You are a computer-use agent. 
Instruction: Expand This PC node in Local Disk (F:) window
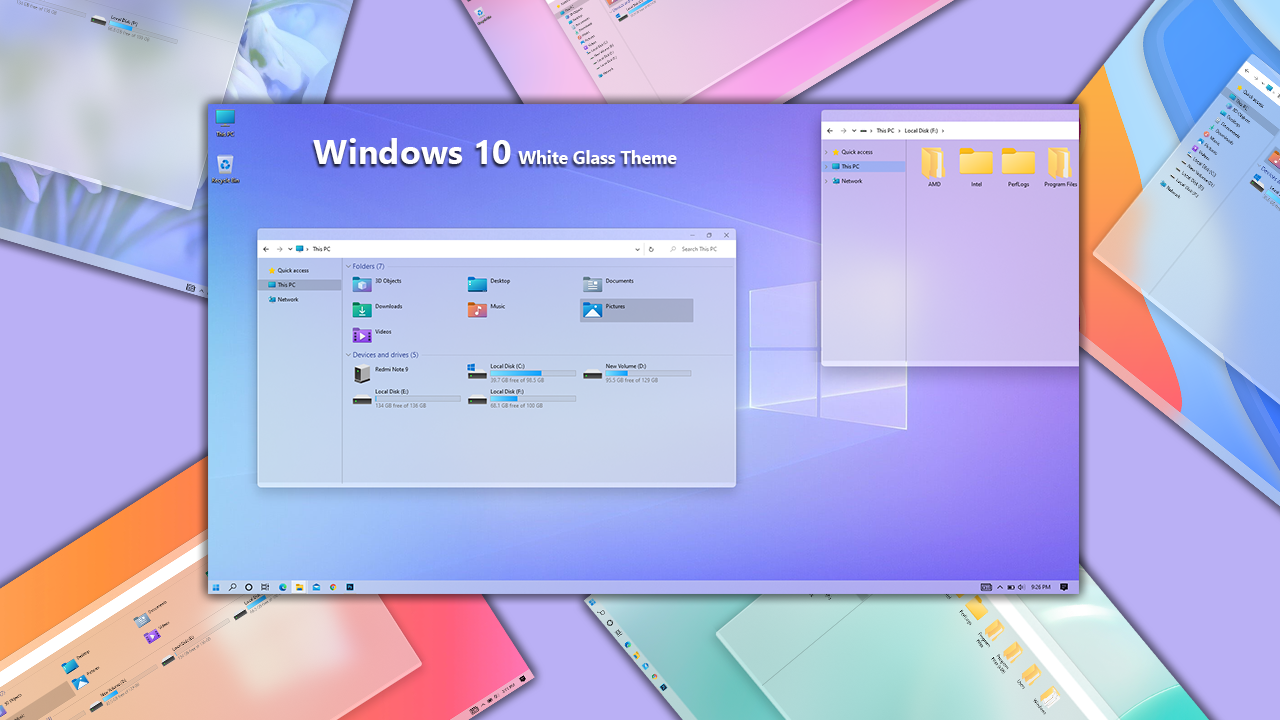pyautogui.click(x=826, y=166)
